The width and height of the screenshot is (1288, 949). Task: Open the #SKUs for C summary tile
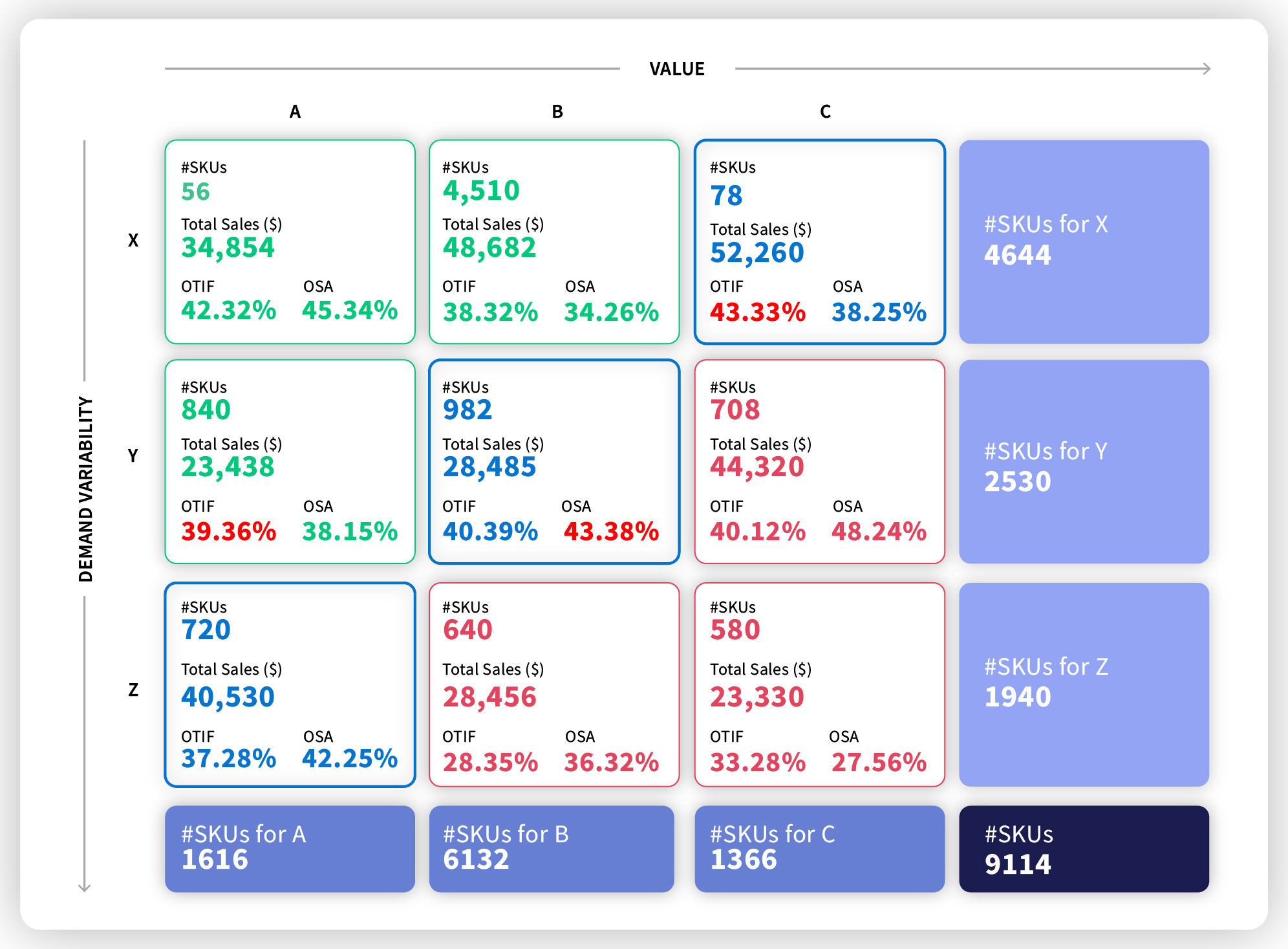pos(819,849)
